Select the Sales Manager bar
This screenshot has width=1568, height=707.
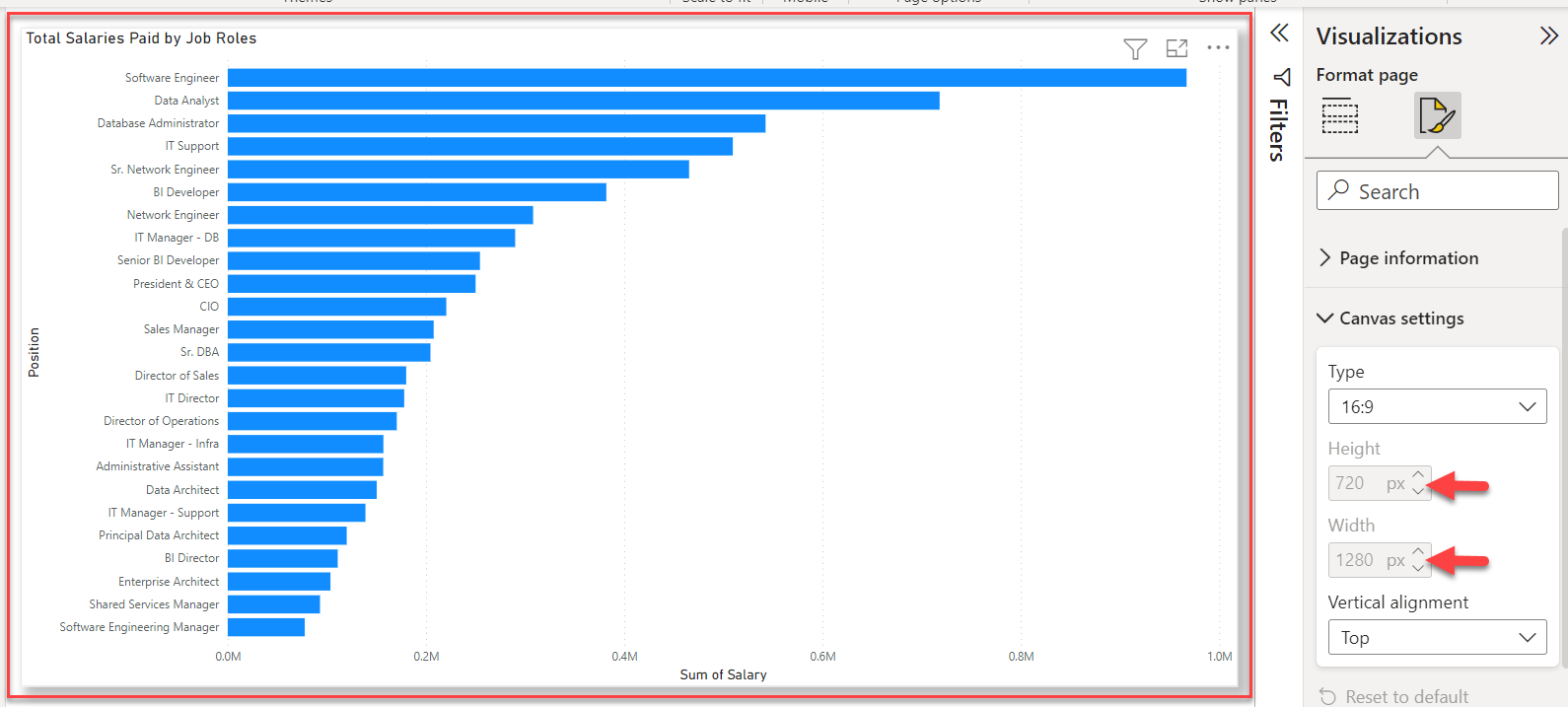tap(330, 329)
